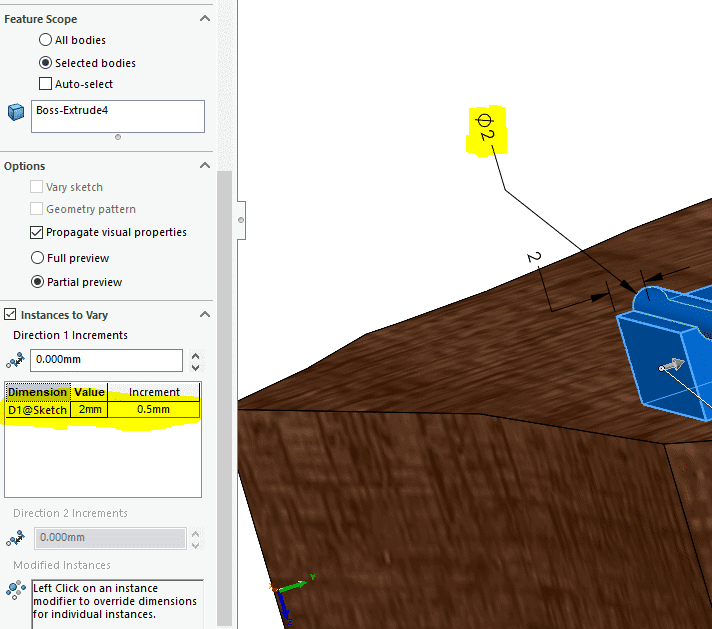Toggle the Geometry pattern checkbox
The height and width of the screenshot is (629, 712).
click(36, 208)
